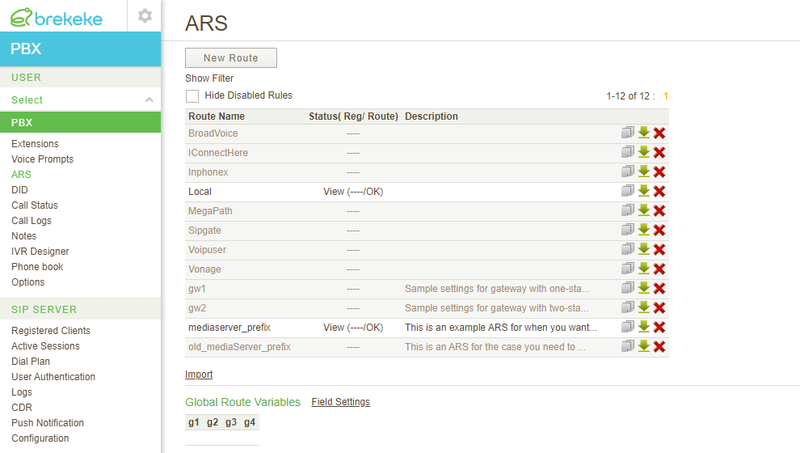Copy the gw1 route
Viewport: 800px width, 453px height.
628,288
